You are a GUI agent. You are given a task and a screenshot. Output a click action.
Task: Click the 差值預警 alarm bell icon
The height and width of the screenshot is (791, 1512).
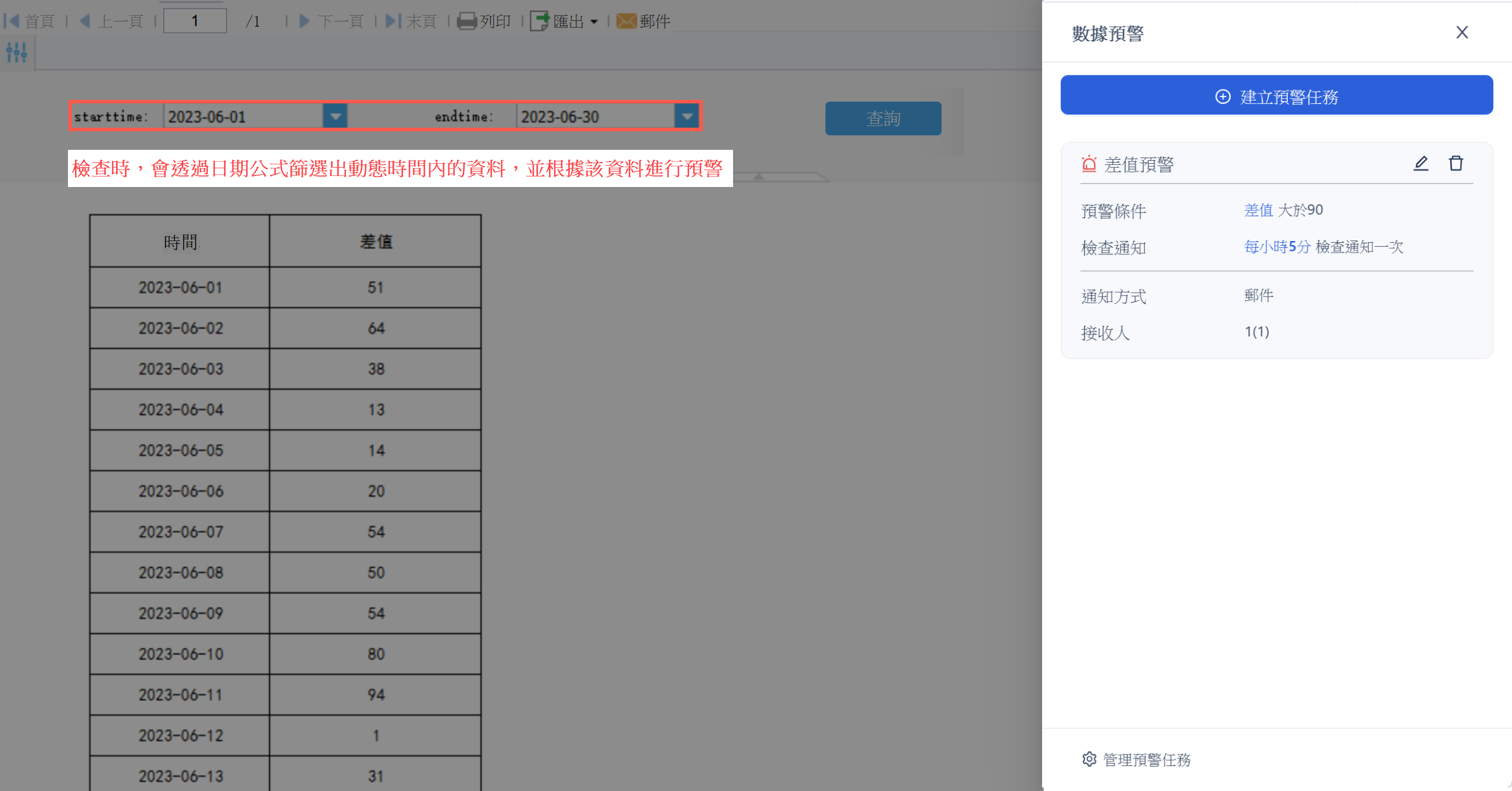click(x=1089, y=164)
